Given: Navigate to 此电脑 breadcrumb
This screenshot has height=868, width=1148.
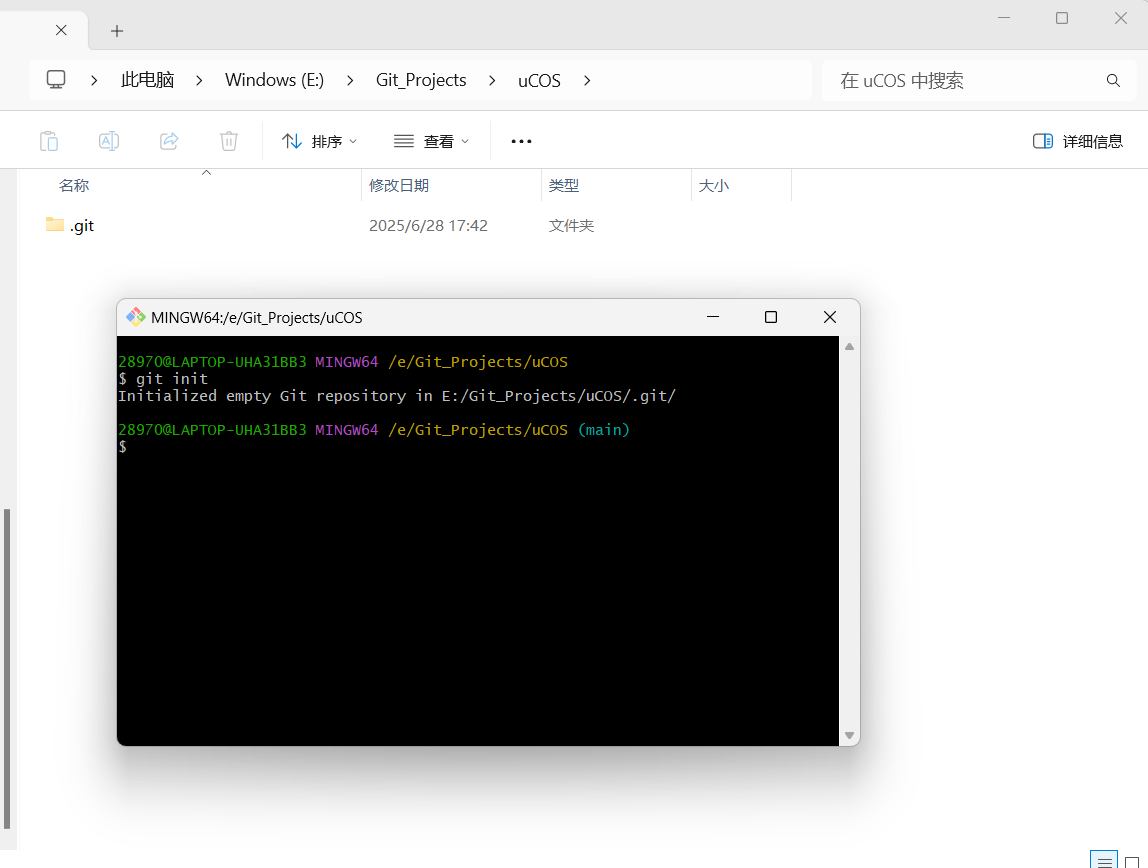Looking at the screenshot, I should pyautogui.click(x=147, y=80).
